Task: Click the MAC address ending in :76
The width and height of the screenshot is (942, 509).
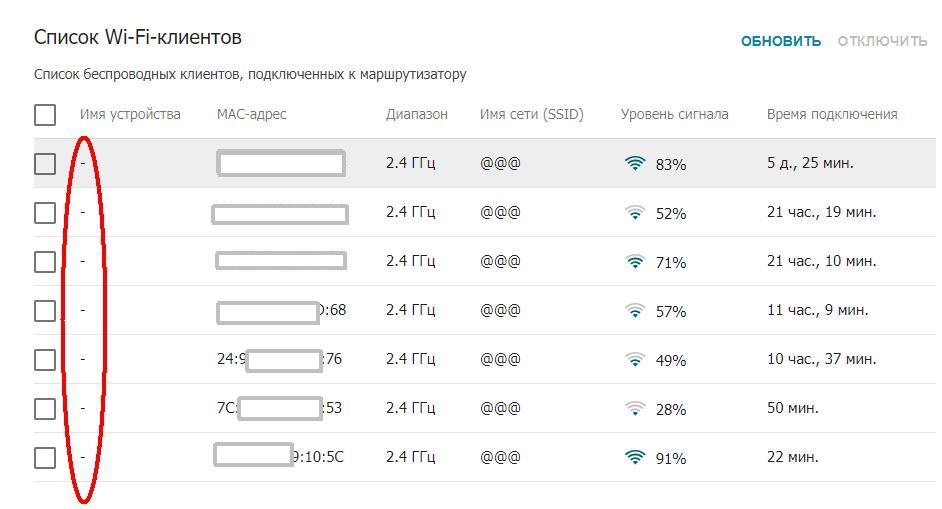Action: point(280,359)
